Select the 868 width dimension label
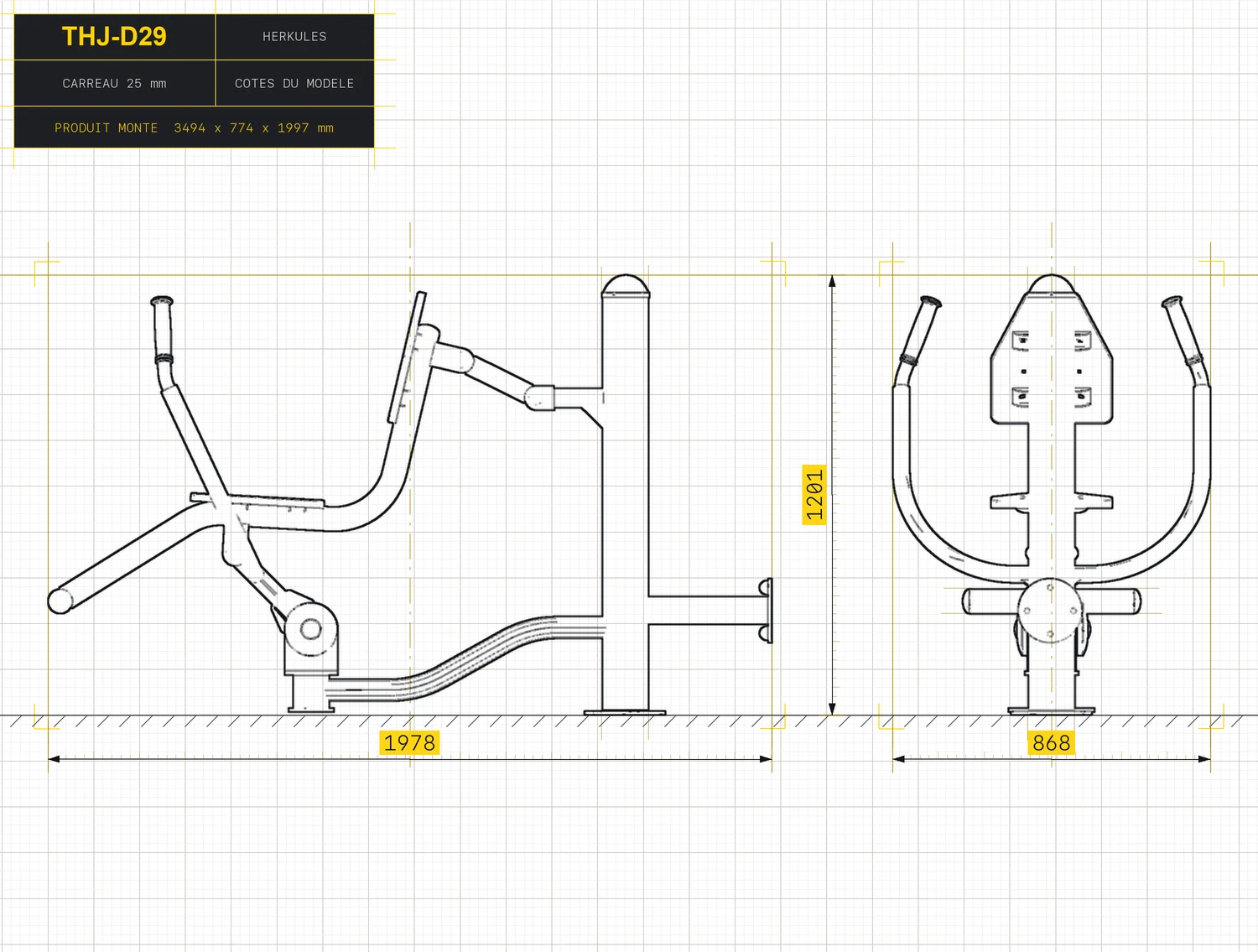Screen dimensions: 1258x952 click(x=1052, y=743)
